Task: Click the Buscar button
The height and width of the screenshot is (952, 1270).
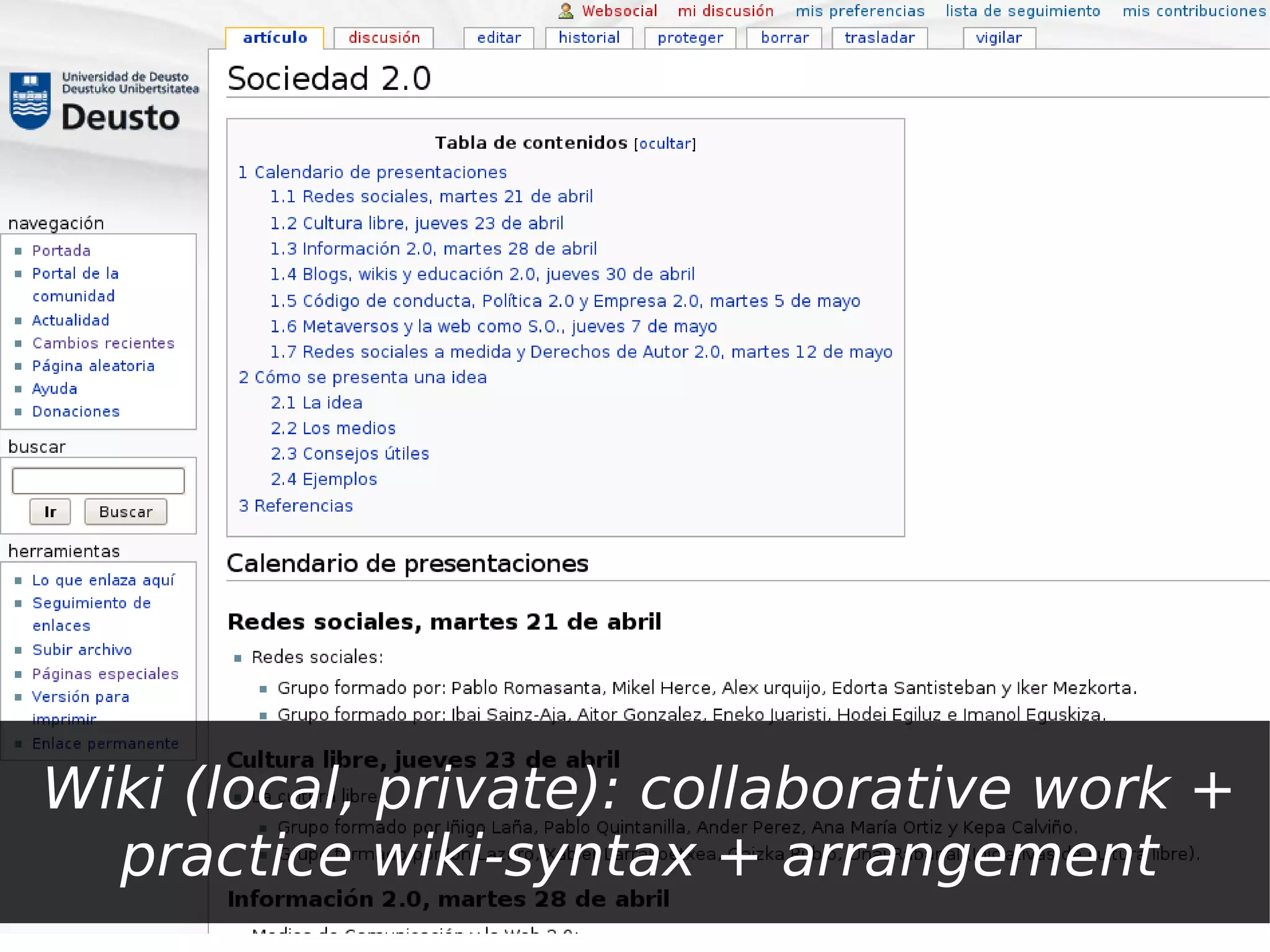Action: click(x=126, y=512)
